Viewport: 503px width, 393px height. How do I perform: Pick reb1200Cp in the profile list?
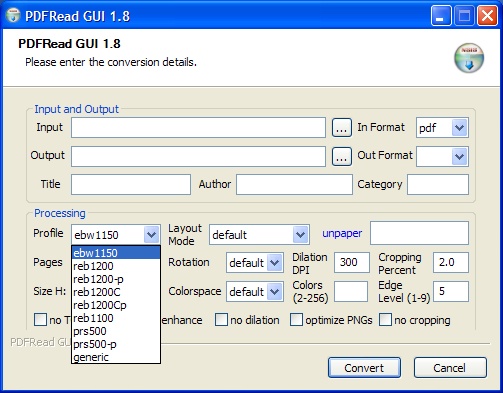coord(116,305)
